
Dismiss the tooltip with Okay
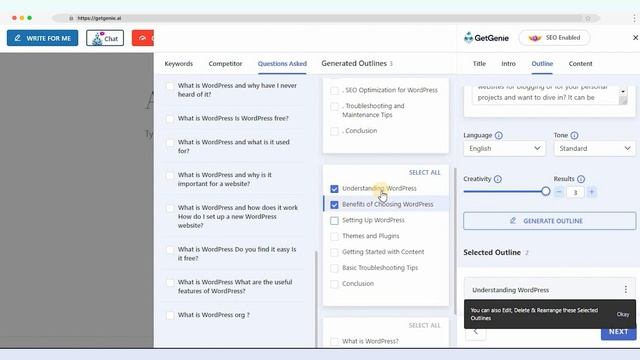623,314
